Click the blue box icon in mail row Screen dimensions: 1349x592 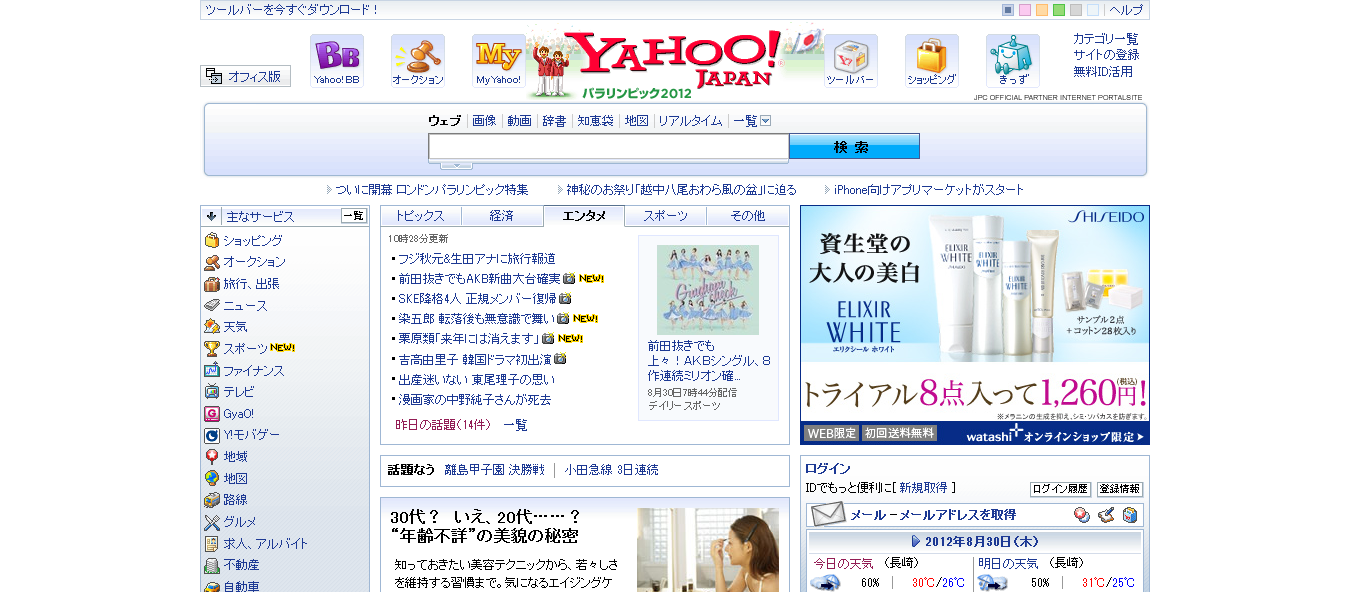coord(1129,515)
